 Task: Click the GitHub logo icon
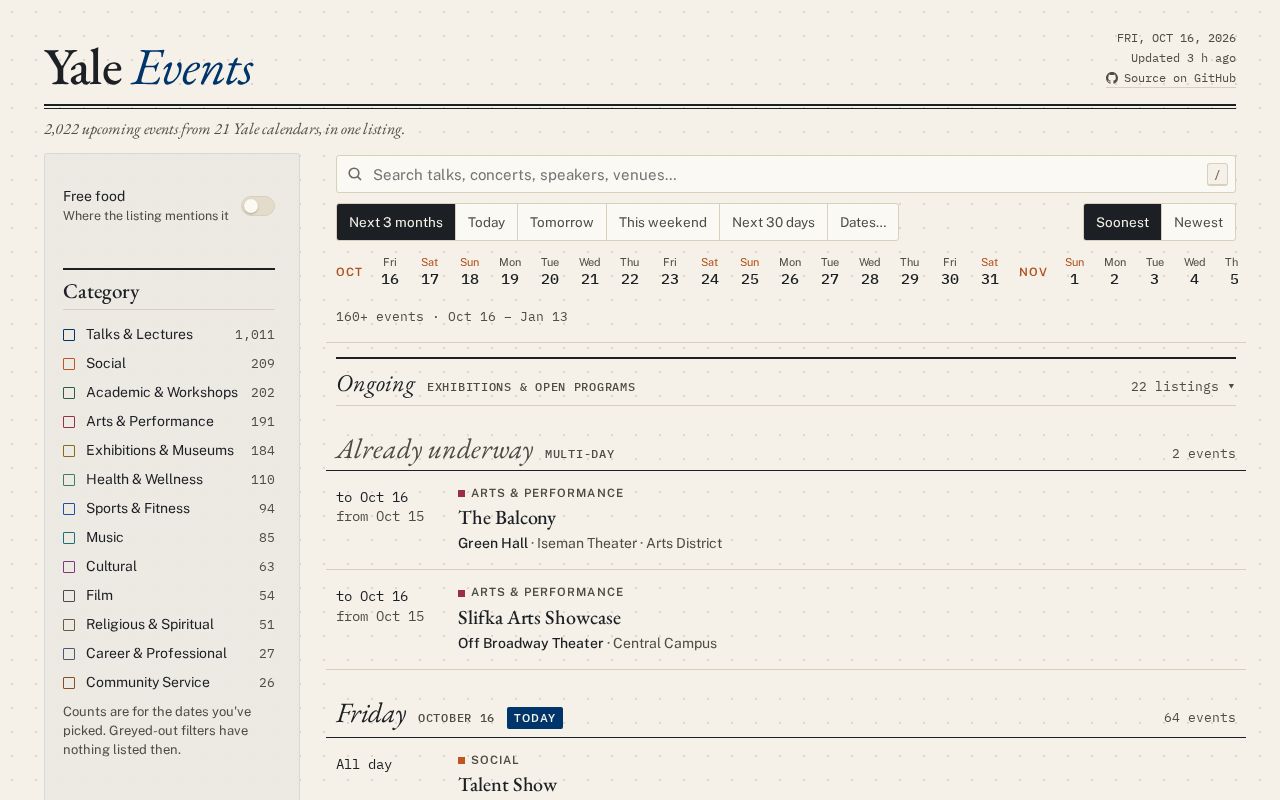point(1112,78)
